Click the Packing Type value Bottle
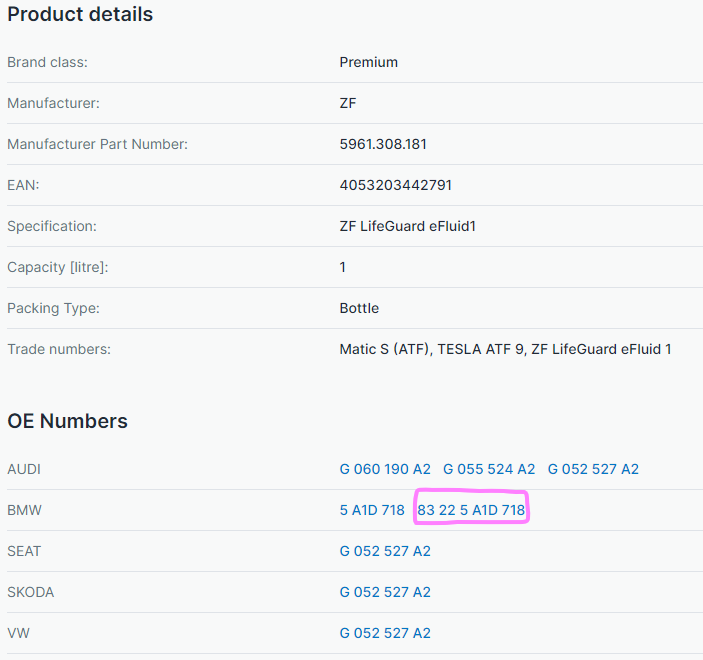Viewport: 703px width, 660px height. (359, 308)
